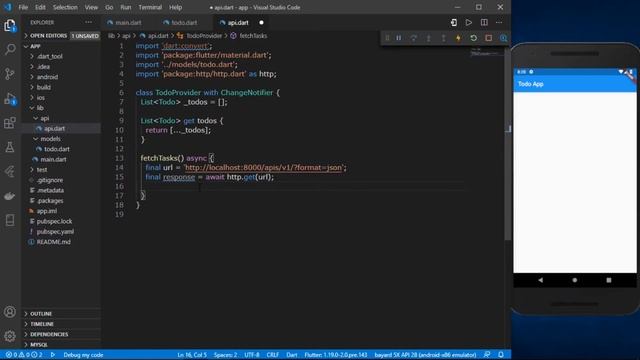The width and height of the screenshot is (640, 360).
Task: Open Extensions view
Action: [x=10, y=122]
